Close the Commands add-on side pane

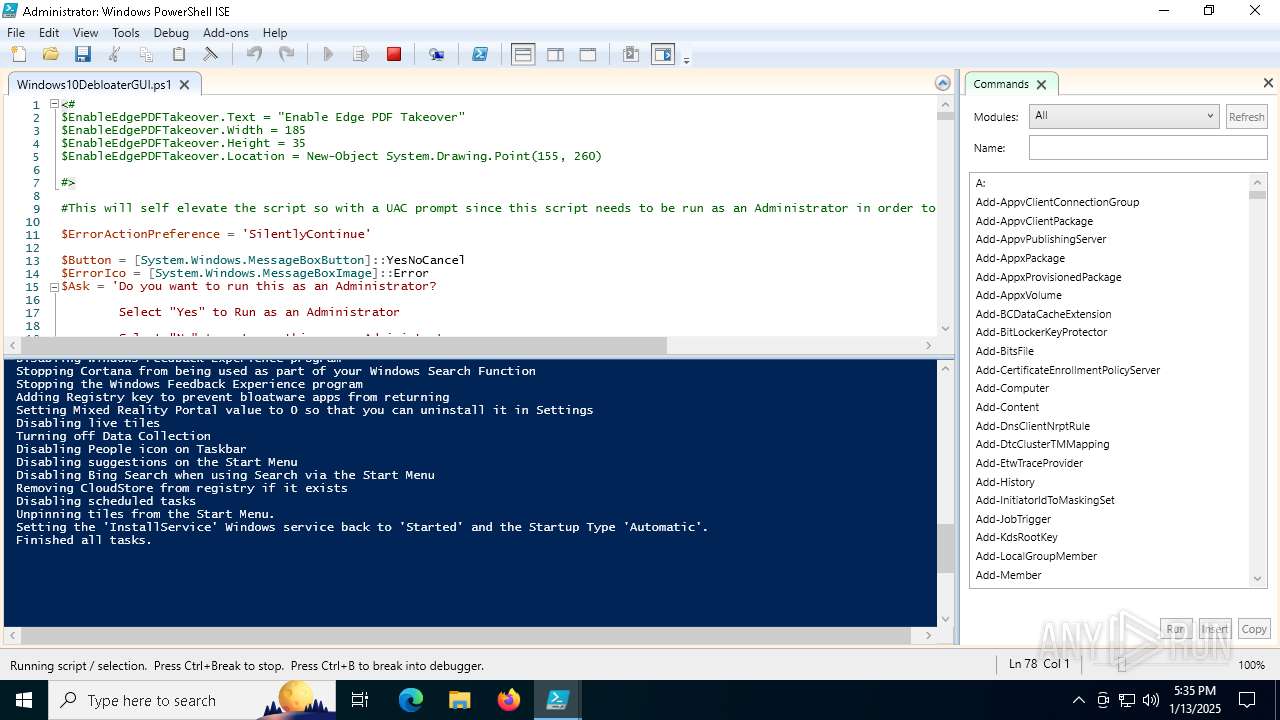click(x=1268, y=83)
